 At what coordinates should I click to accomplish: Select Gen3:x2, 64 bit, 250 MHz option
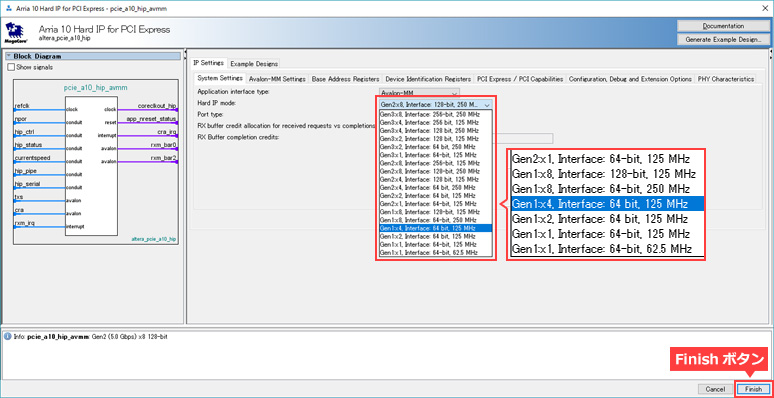[x=435, y=147]
